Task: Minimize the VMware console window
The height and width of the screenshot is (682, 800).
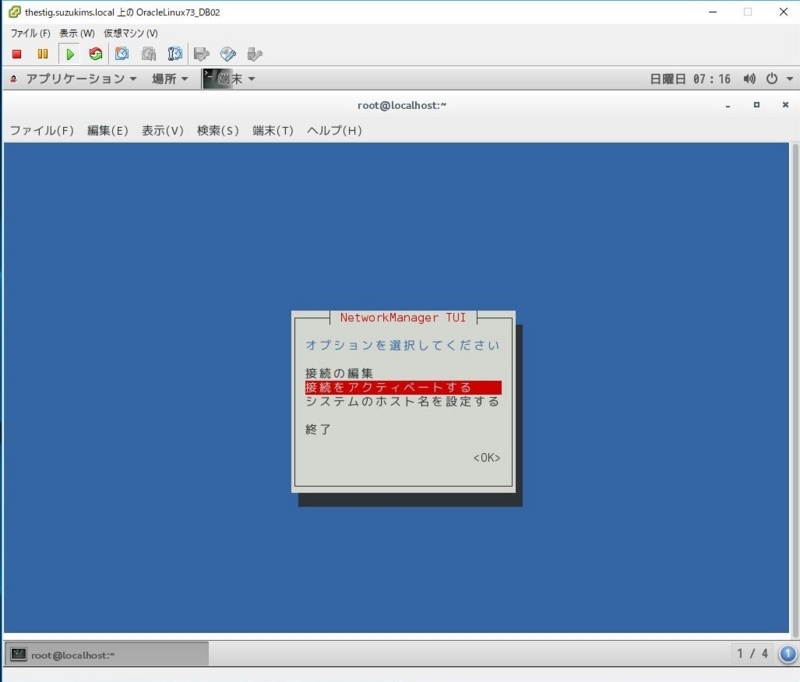Action: [x=713, y=12]
